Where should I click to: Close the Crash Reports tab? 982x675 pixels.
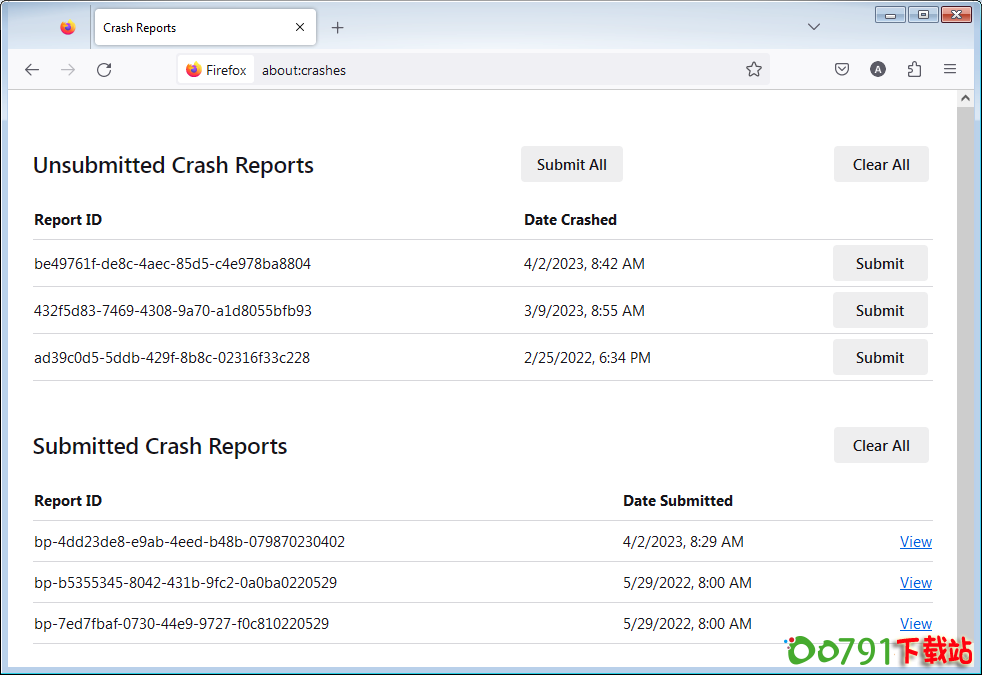pos(300,28)
